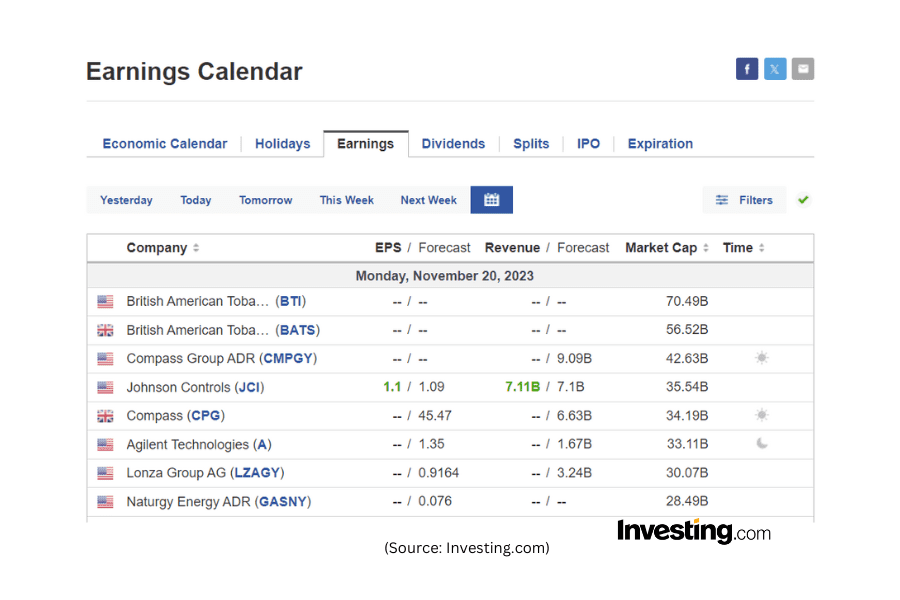Image resolution: width=900 pixels, height=600 pixels.
Task: Click the US flag beside Agilent Technologies
Action: (105, 444)
